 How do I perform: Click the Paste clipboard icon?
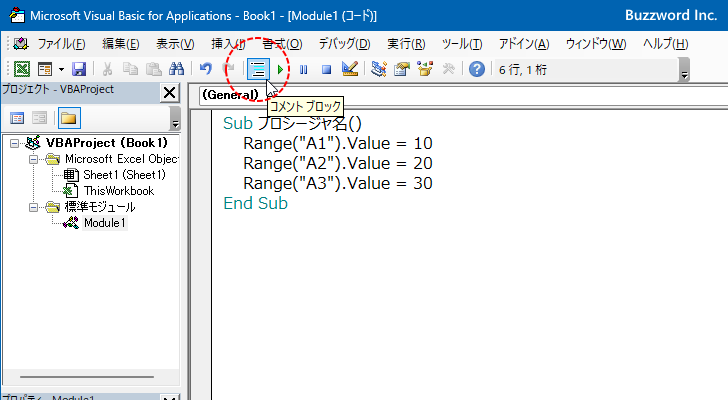click(154, 69)
